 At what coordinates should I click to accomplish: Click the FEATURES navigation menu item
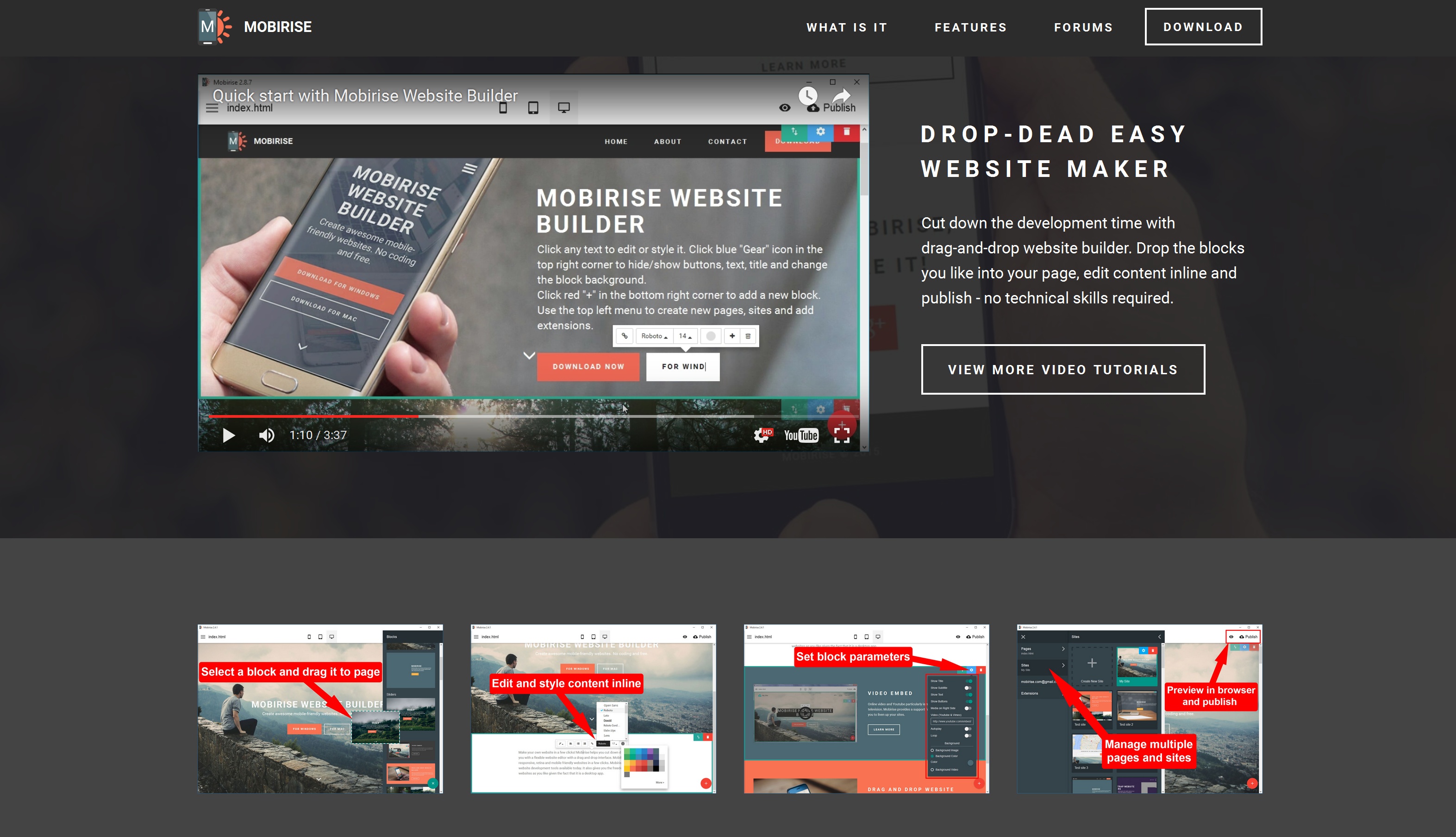point(970,27)
